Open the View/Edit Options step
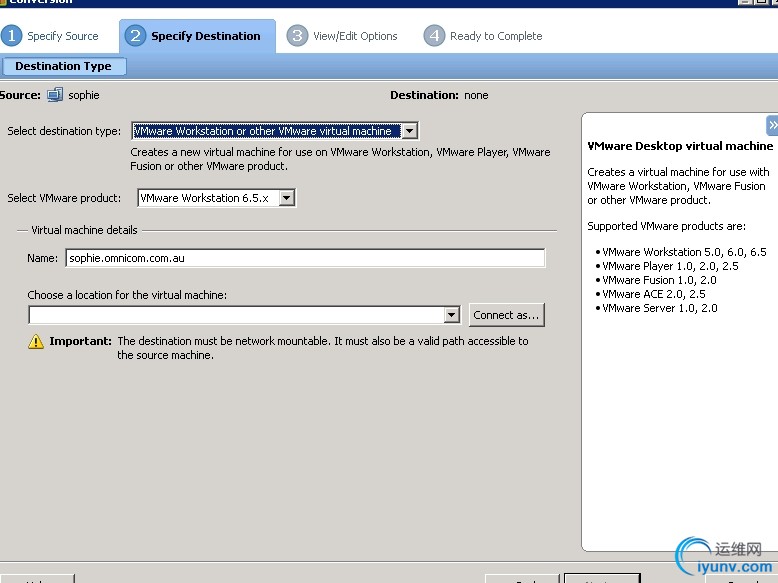Viewport: 778px width, 583px height. pos(342,36)
